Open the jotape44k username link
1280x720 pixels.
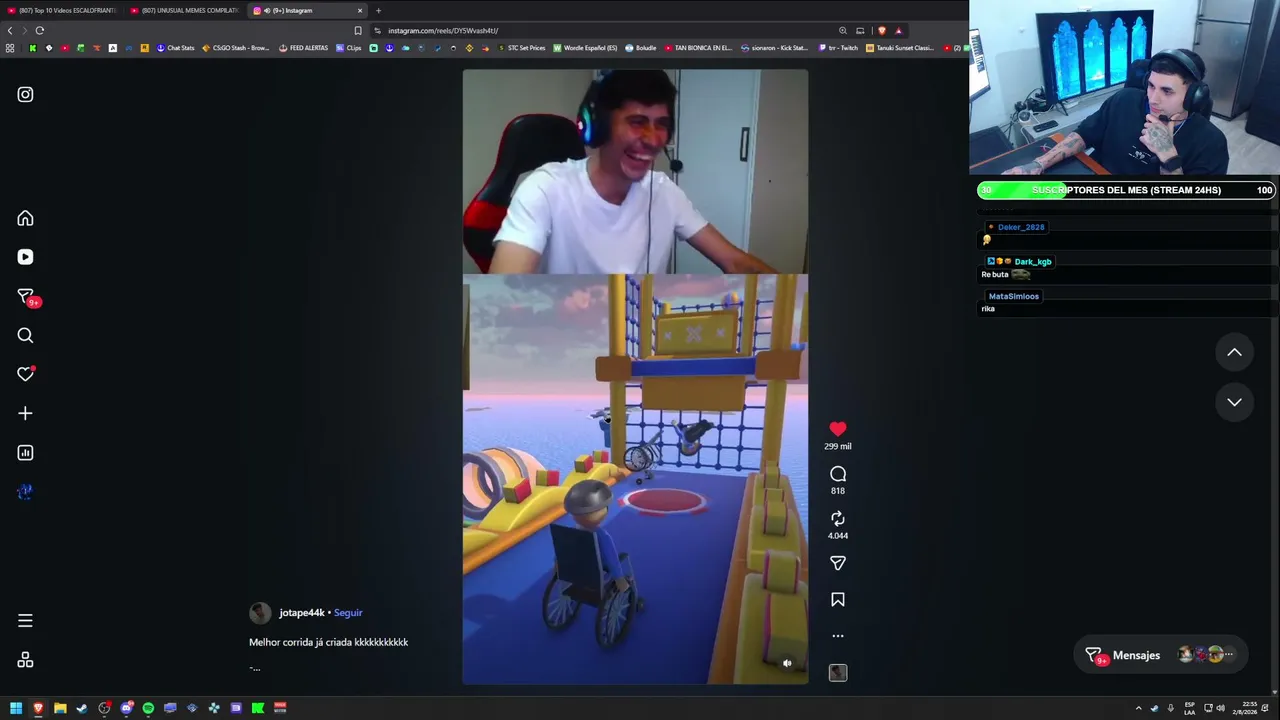[x=301, y=613]
